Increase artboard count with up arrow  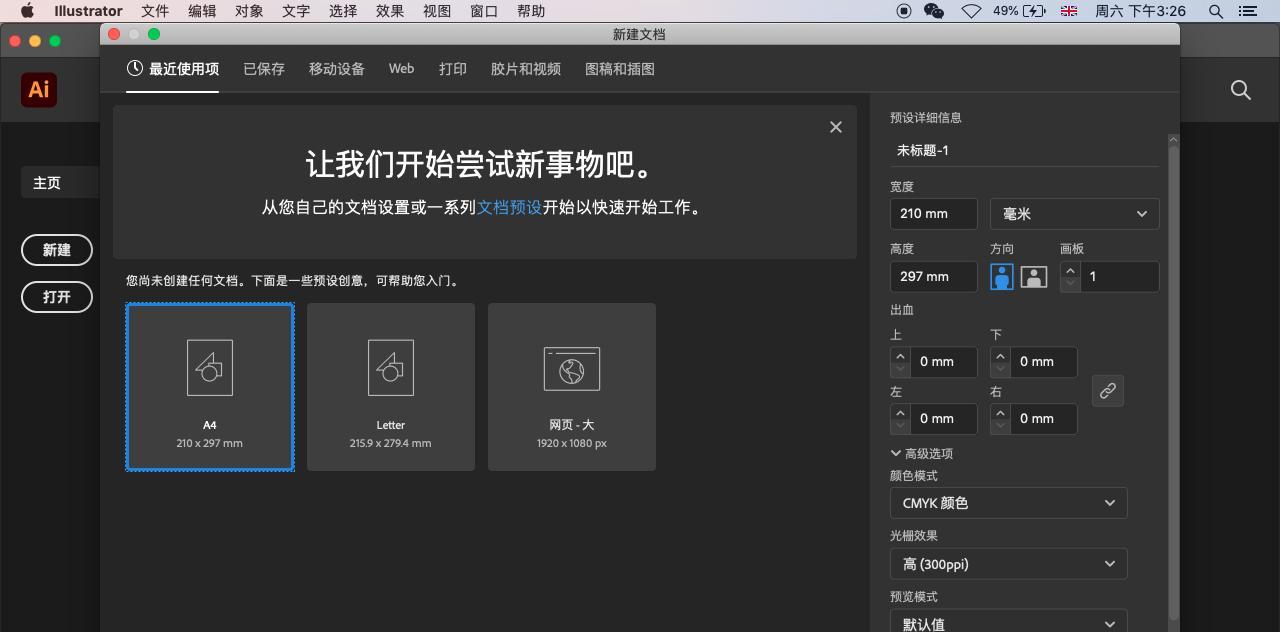point(1070,270)
